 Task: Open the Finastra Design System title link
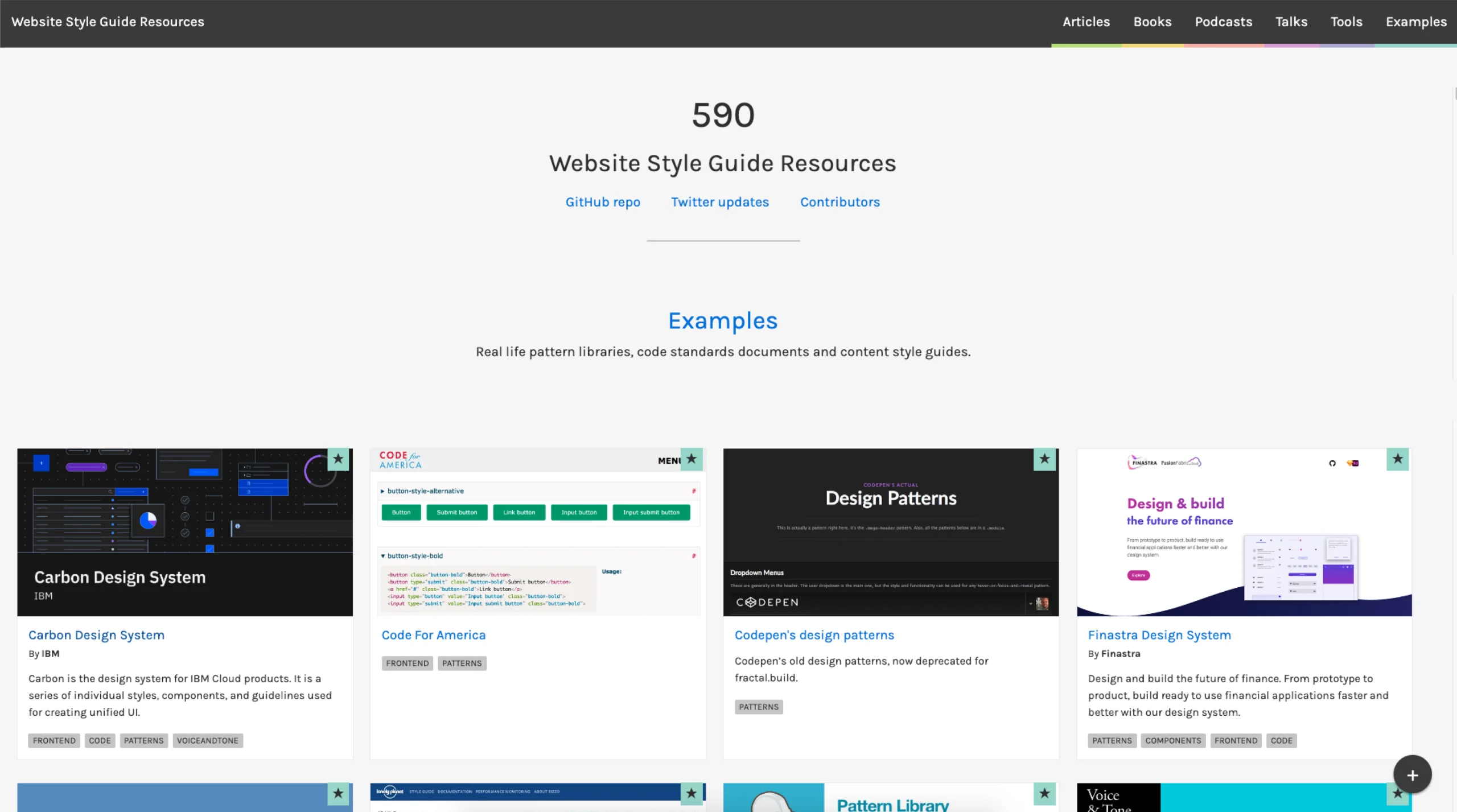point(1159,635)
